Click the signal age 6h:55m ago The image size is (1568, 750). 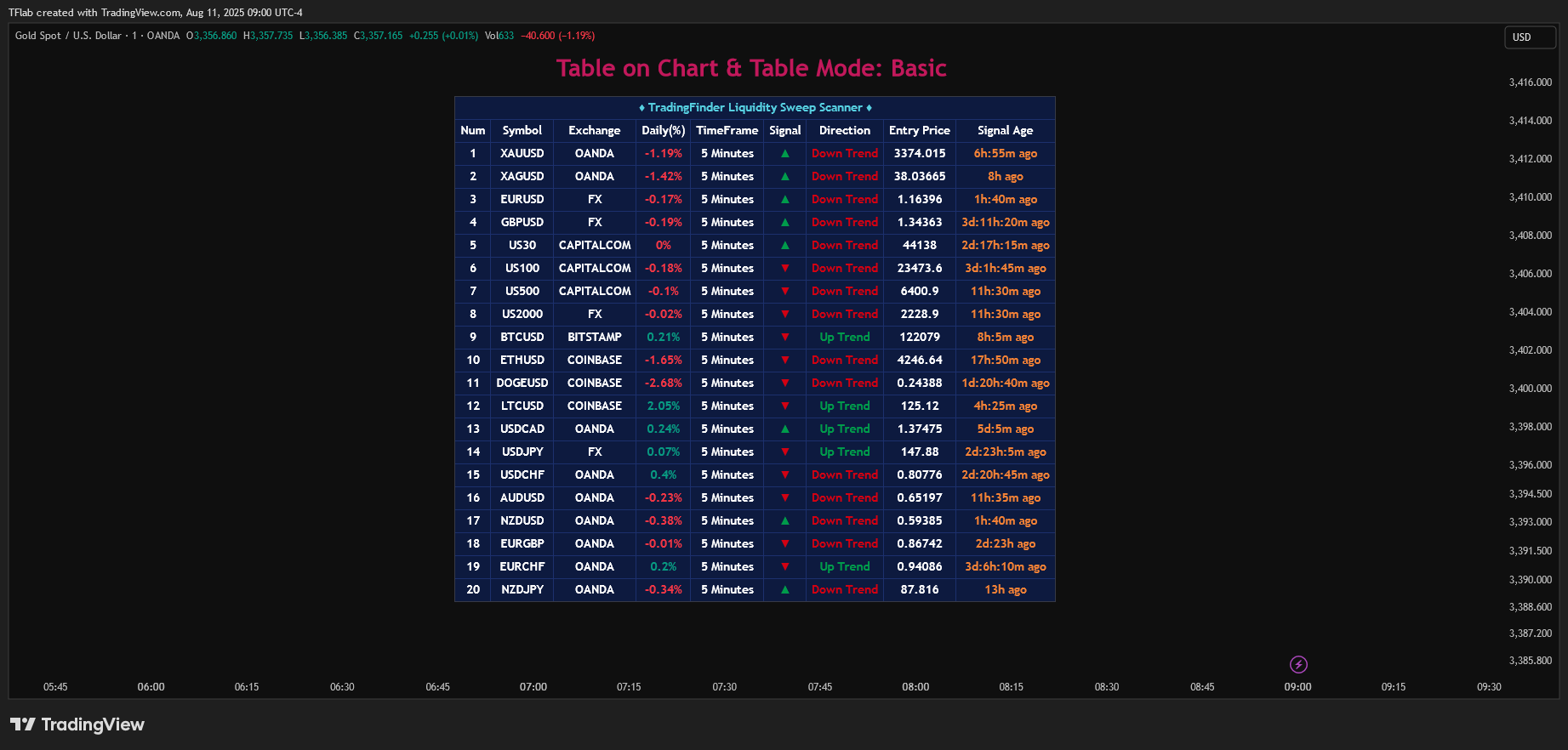point(1006,154)
